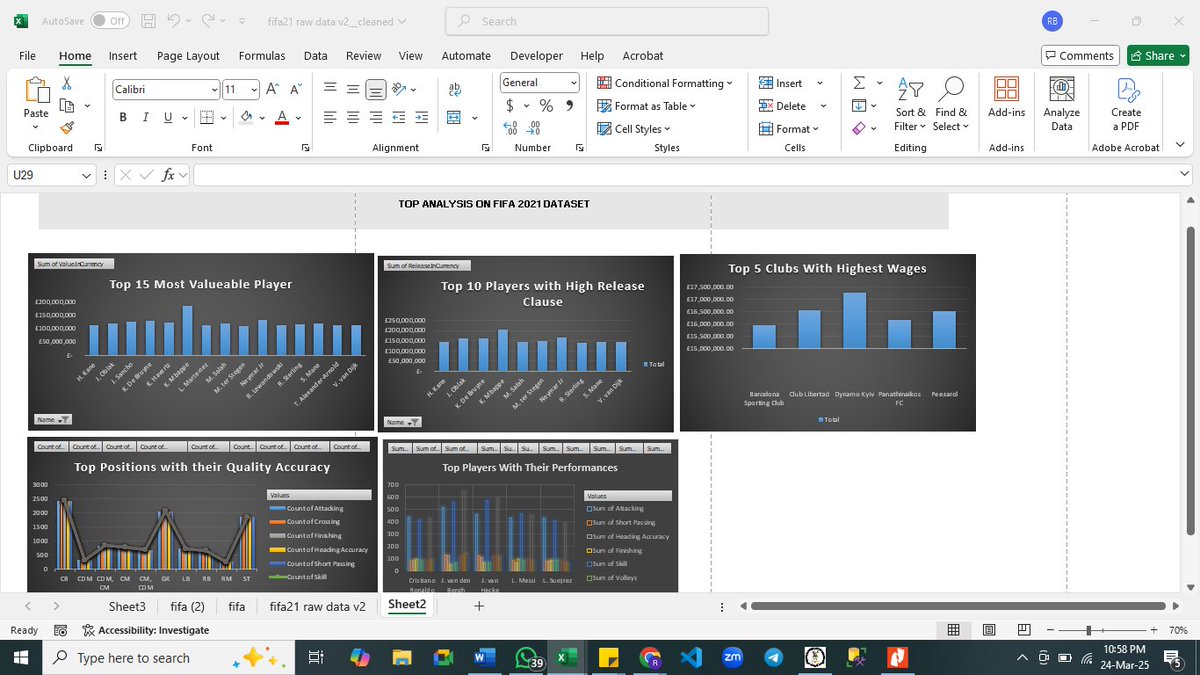Open Word from the taskbar
Screen dimensions: 1200x675
point(483,657)
